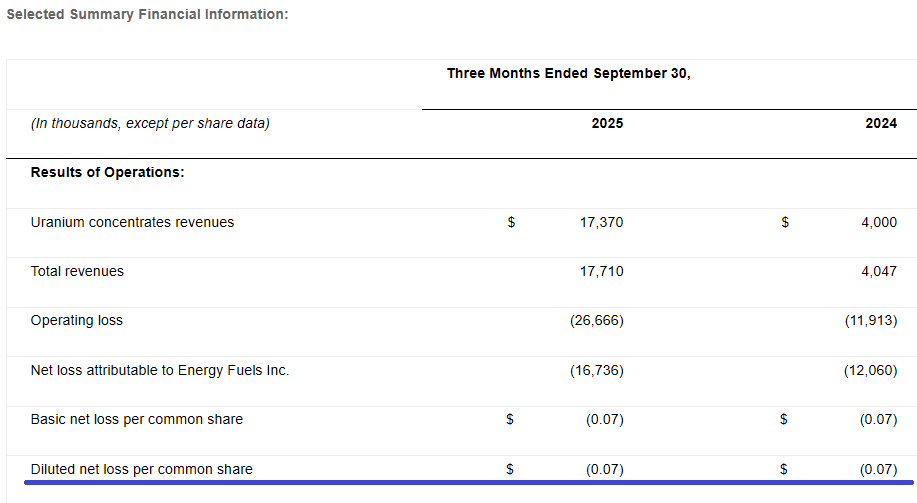917x503 pixels.
Task: Select the 4,000 revenue value
Action: coord(878,222)
